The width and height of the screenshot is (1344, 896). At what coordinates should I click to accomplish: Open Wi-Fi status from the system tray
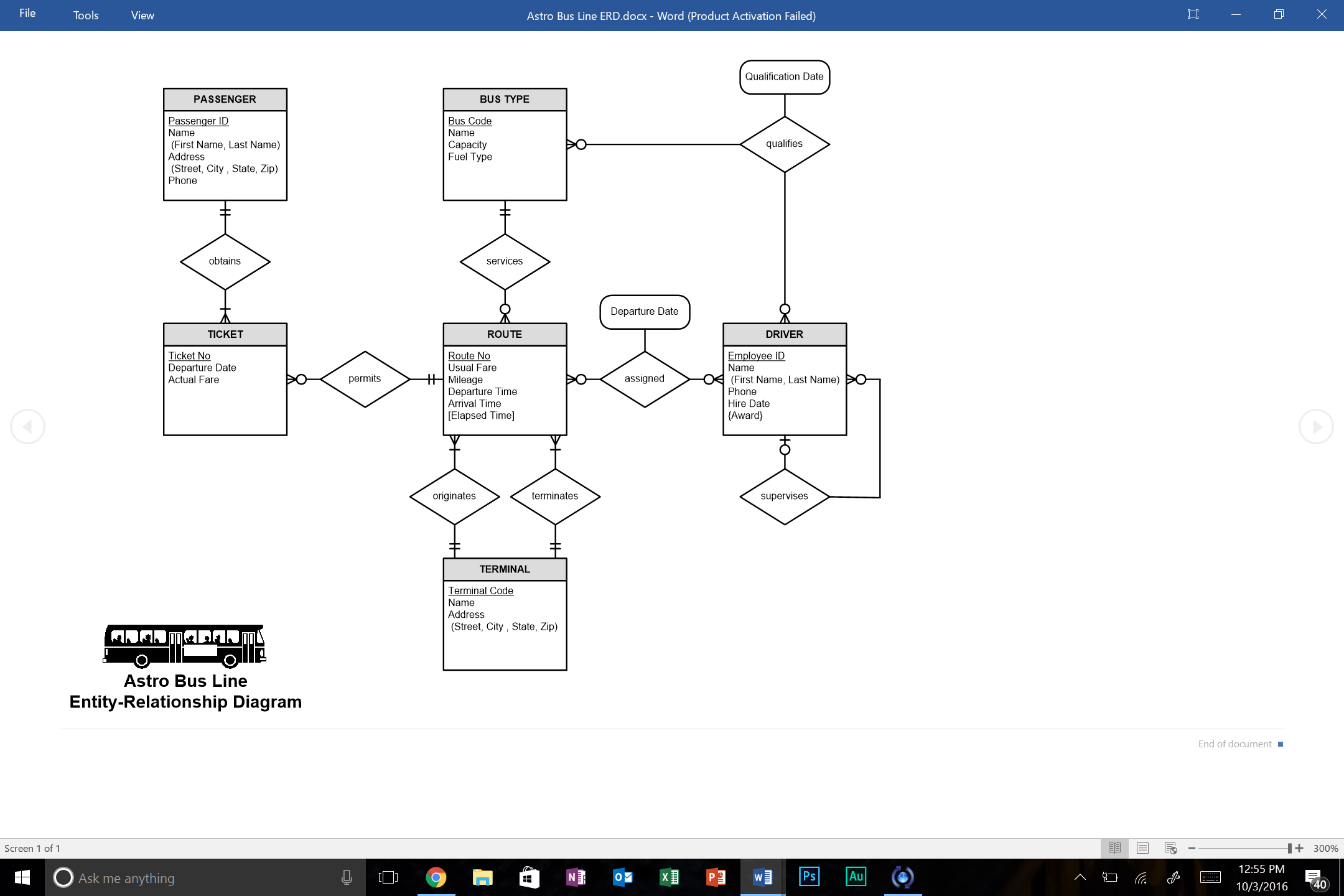[1142, 877]
